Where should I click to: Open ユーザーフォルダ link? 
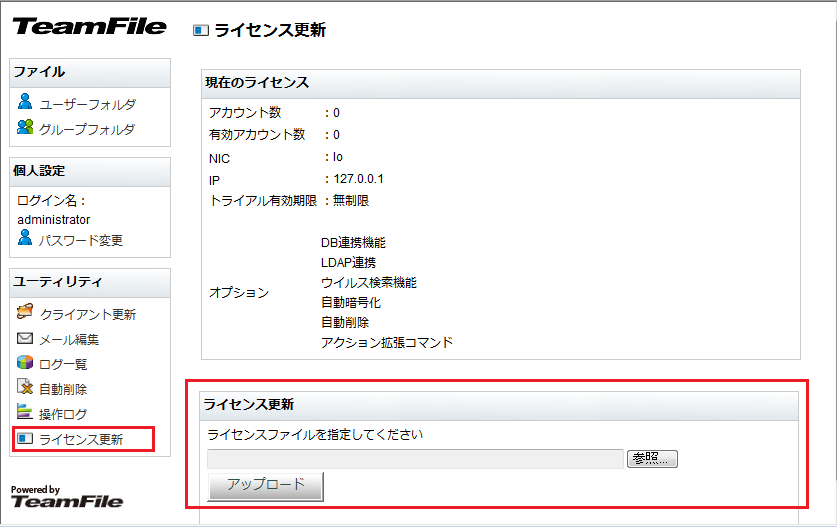[87, 104]
